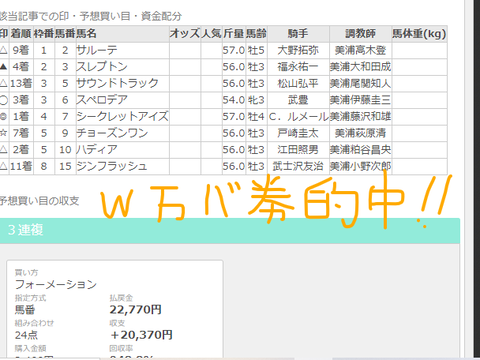480x360 pixels.
Task: Click the 馬体重(kg) column header
Action: 419,33
